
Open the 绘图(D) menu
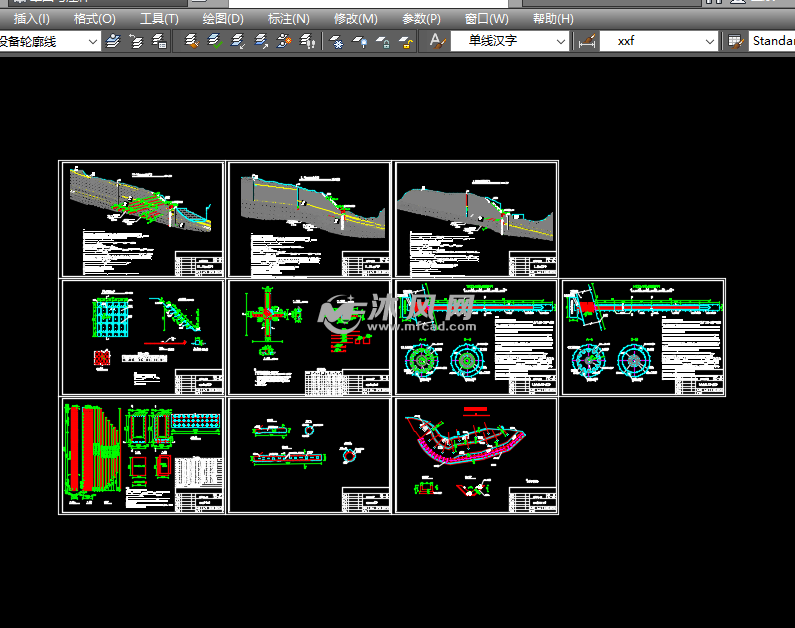click(x=222, y=18)
